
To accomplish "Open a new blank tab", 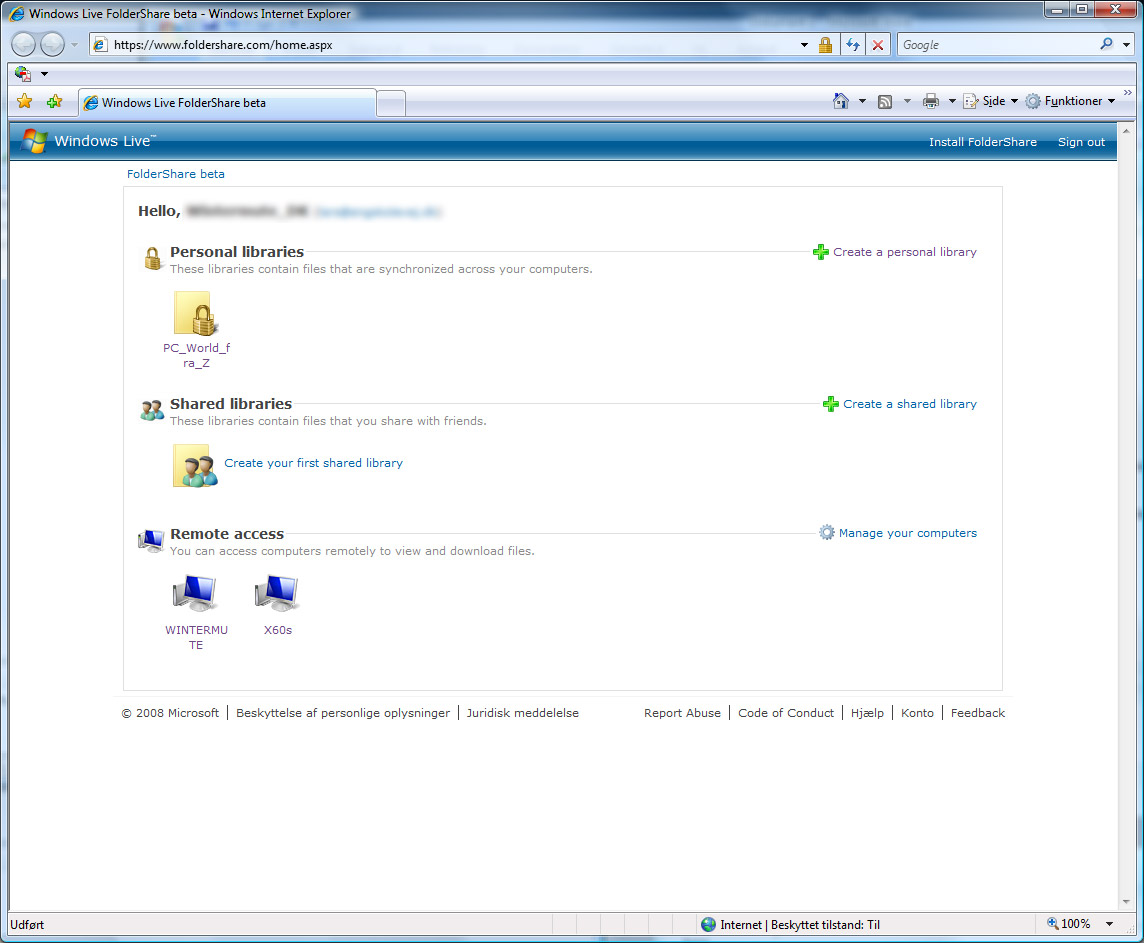I will click(391, 104).
